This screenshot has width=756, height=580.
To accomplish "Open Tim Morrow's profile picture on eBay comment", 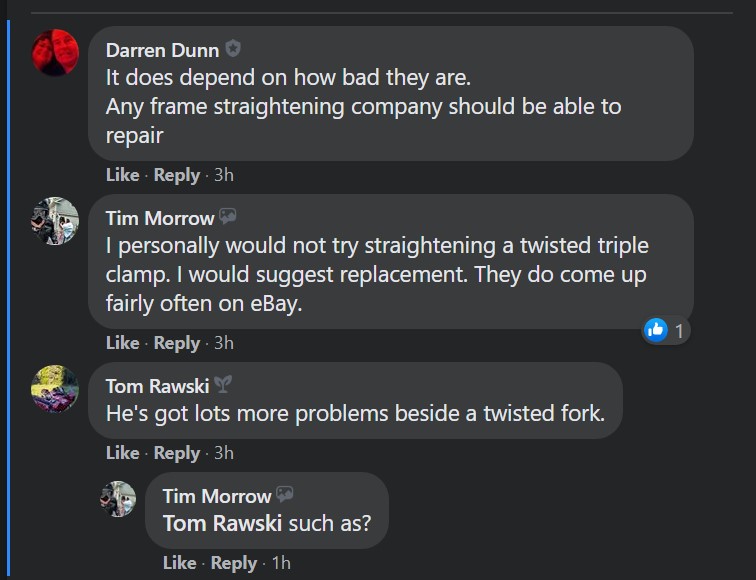I will pyautogui.click(x=55, y=221).
